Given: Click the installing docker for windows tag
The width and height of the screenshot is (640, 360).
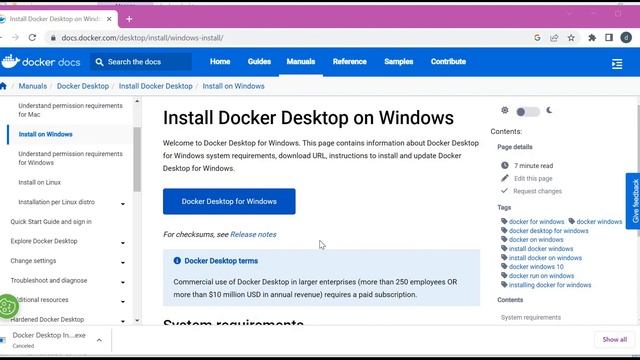Looking at the screenshot, I should point(550,285).
